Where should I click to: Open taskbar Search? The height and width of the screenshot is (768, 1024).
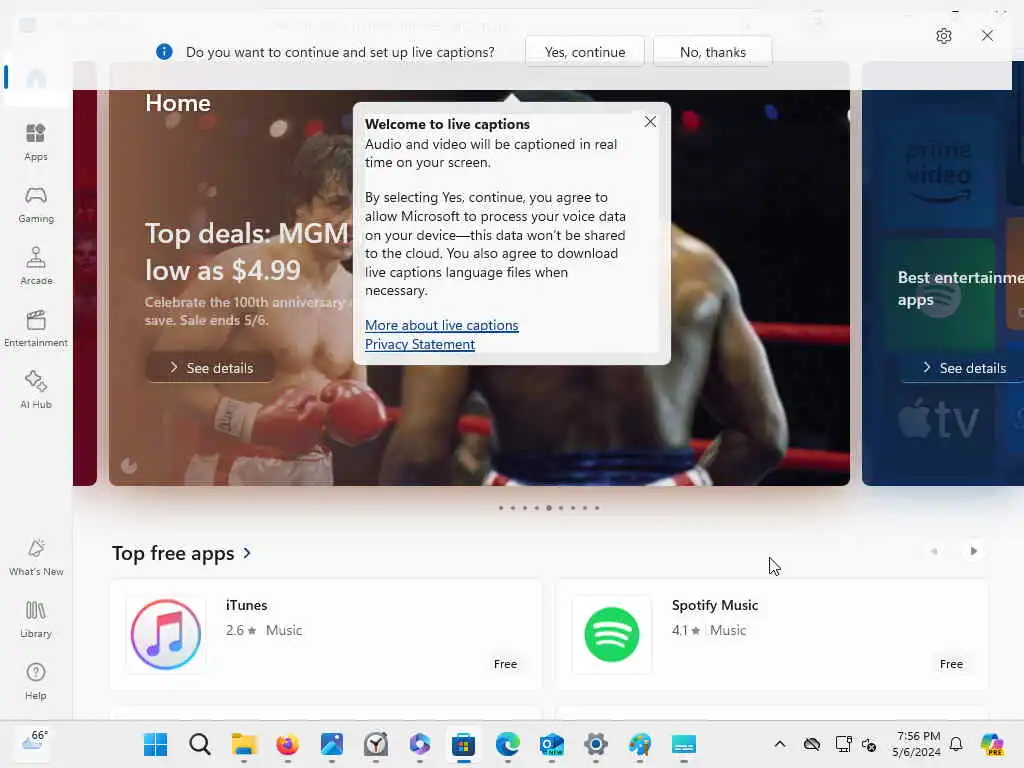pos(200,744)
